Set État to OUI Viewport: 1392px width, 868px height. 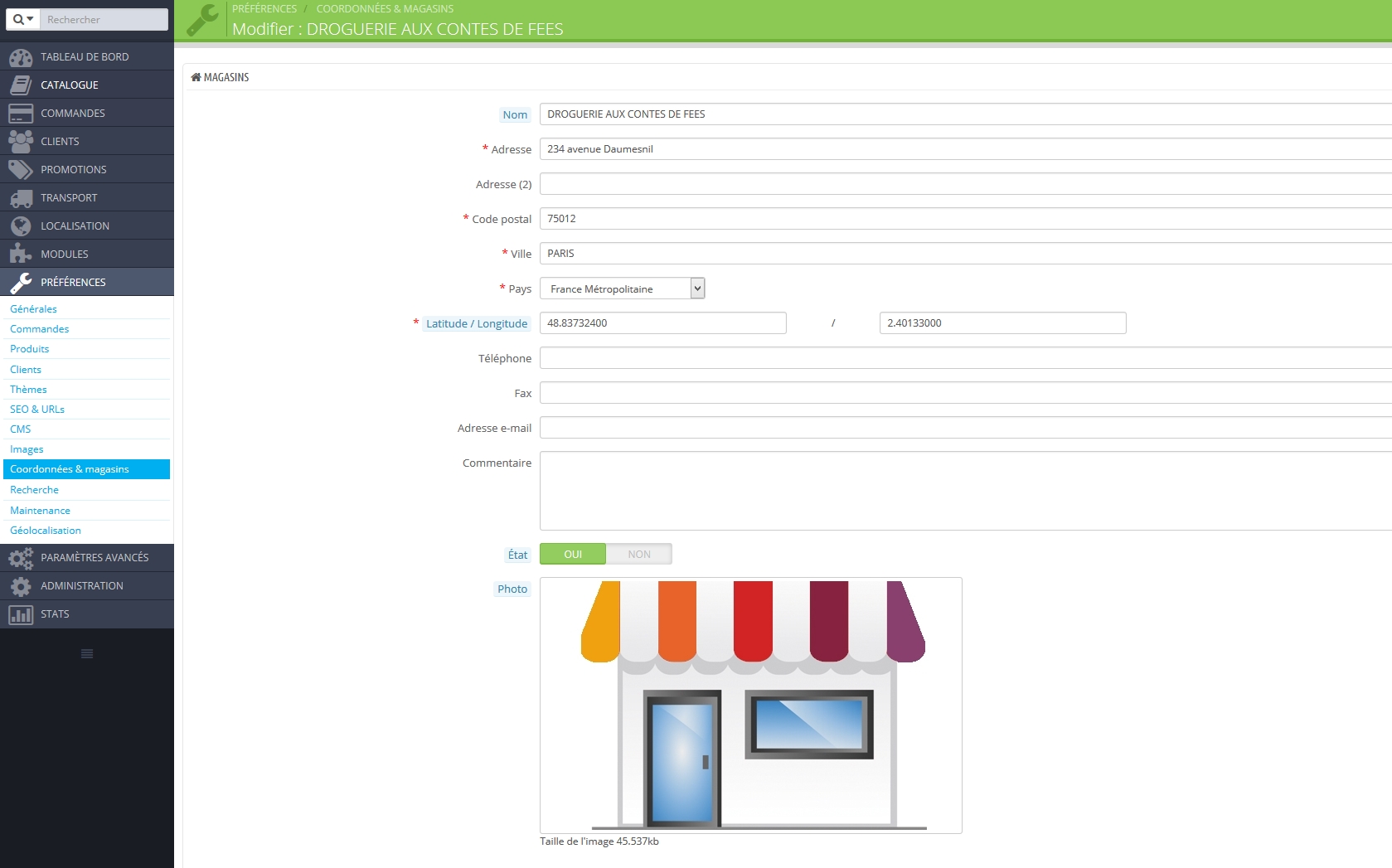pos(573,554)
